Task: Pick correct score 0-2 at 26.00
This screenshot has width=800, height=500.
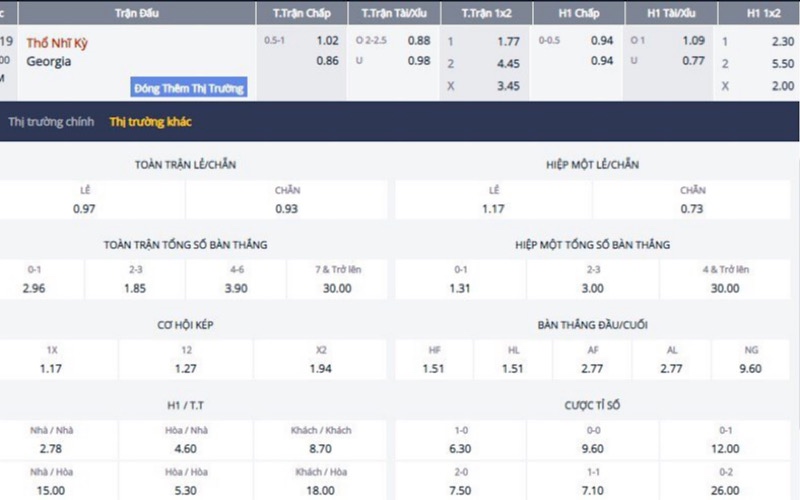Action: (726, 489)
